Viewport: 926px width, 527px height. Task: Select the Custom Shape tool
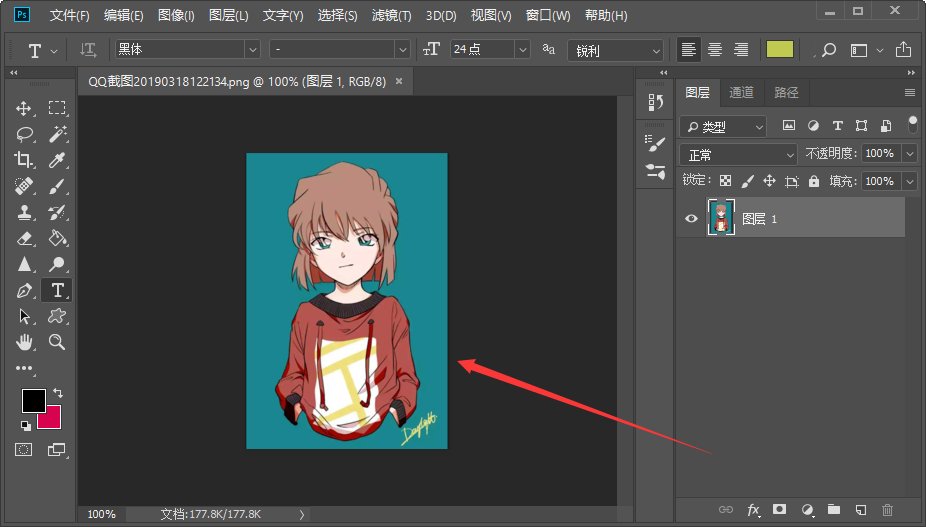[x=57, y=316]
